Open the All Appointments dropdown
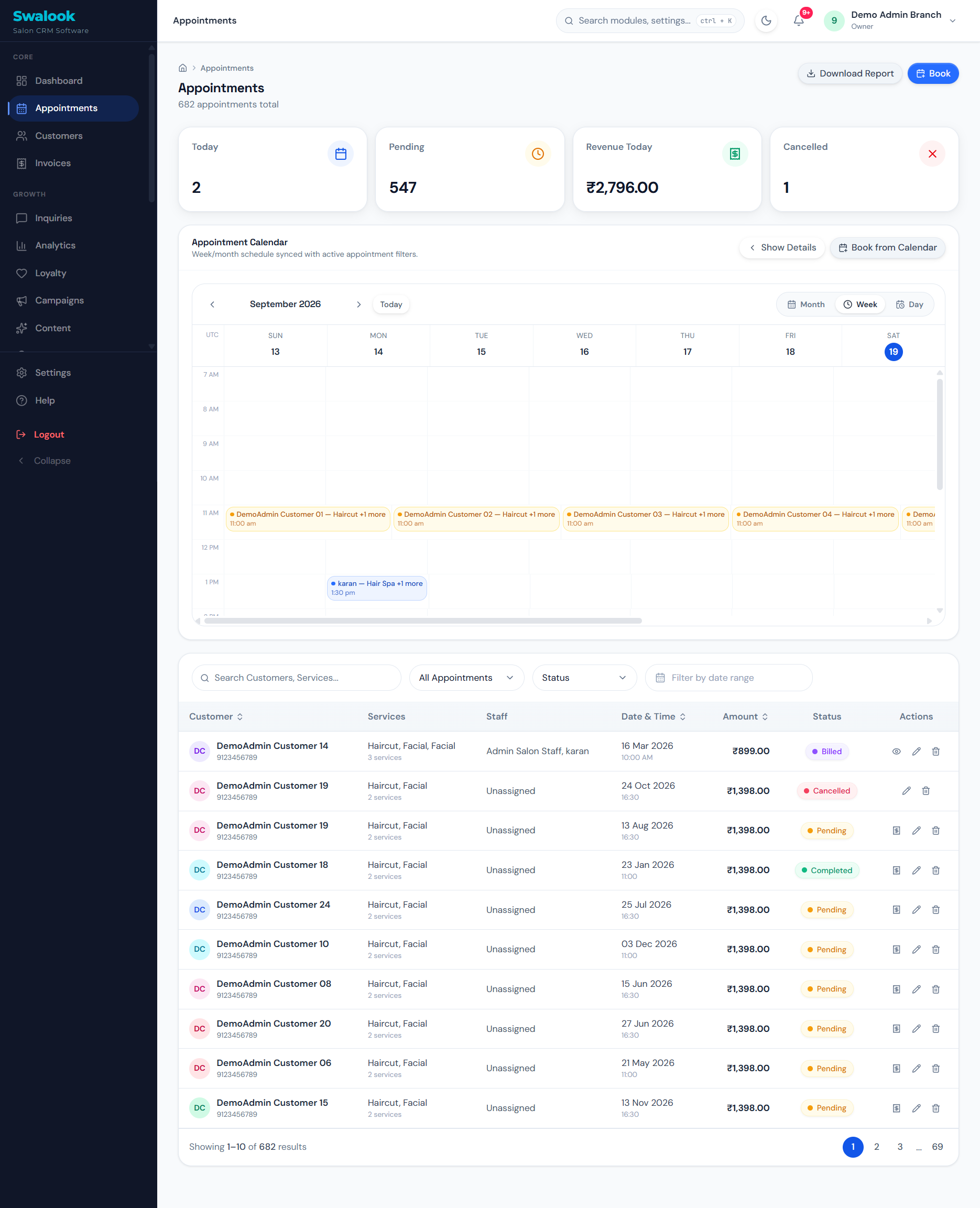 (466, 678)
